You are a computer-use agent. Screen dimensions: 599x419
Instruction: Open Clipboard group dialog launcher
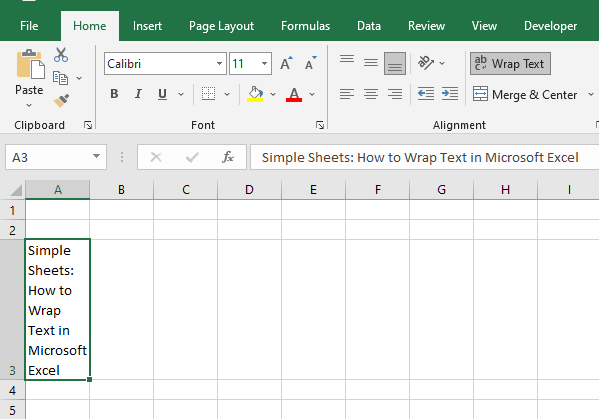click(88, 125)
